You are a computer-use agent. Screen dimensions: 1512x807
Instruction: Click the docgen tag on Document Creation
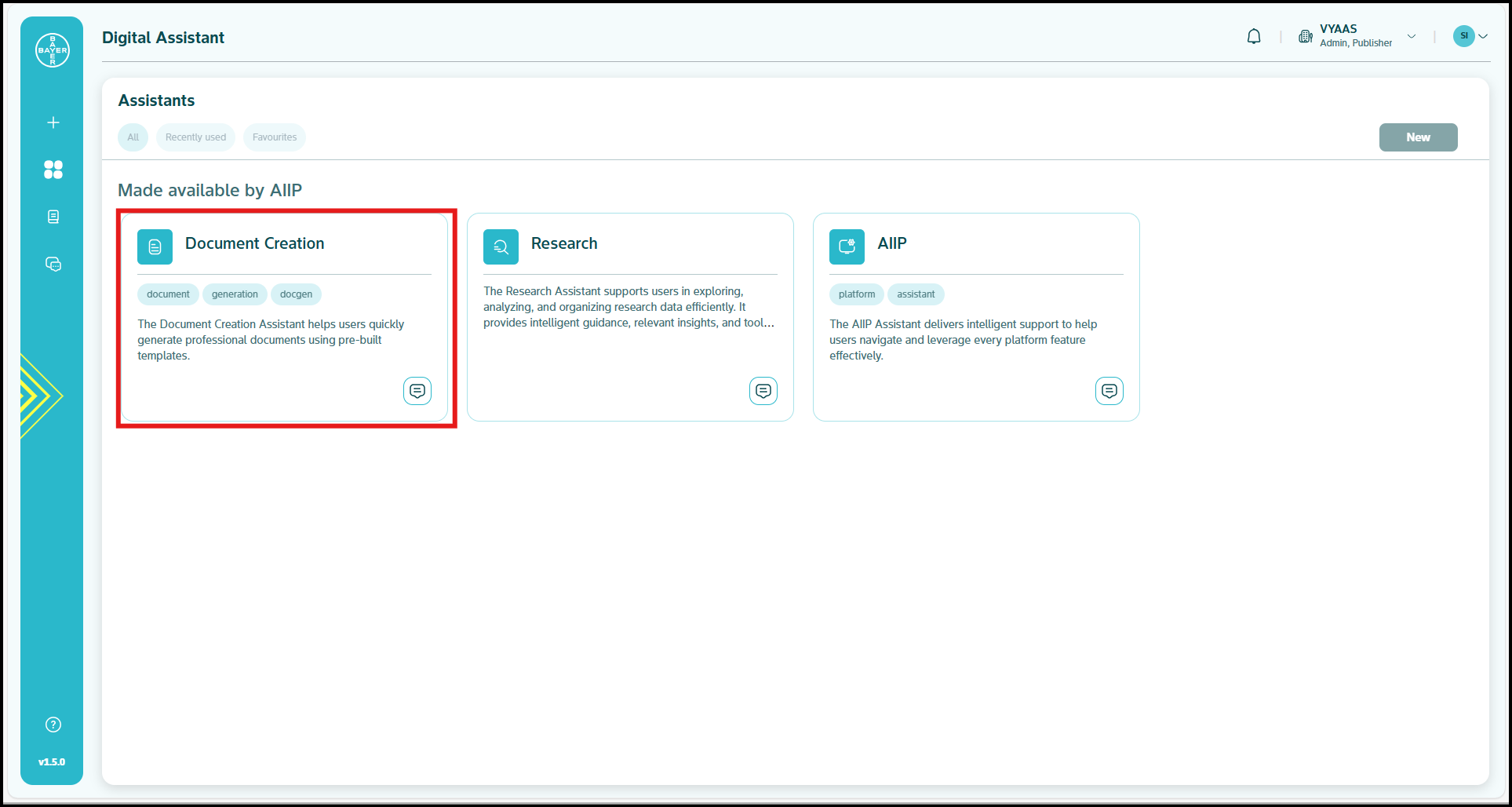tap(296, 294)
